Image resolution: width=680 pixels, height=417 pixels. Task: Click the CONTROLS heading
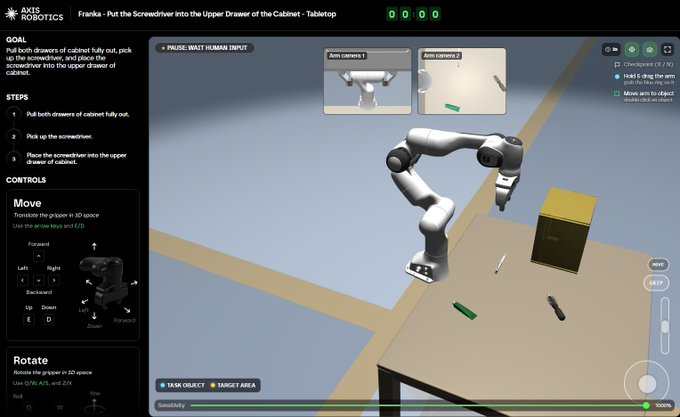pyautogui.click(x=26, y=180)
